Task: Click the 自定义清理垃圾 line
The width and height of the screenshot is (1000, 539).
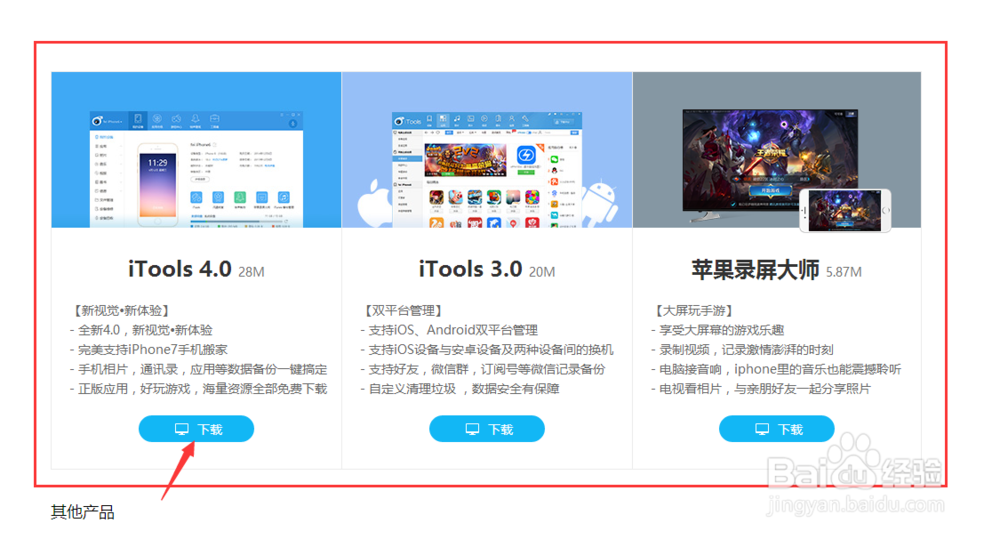Action: (460, 389)
